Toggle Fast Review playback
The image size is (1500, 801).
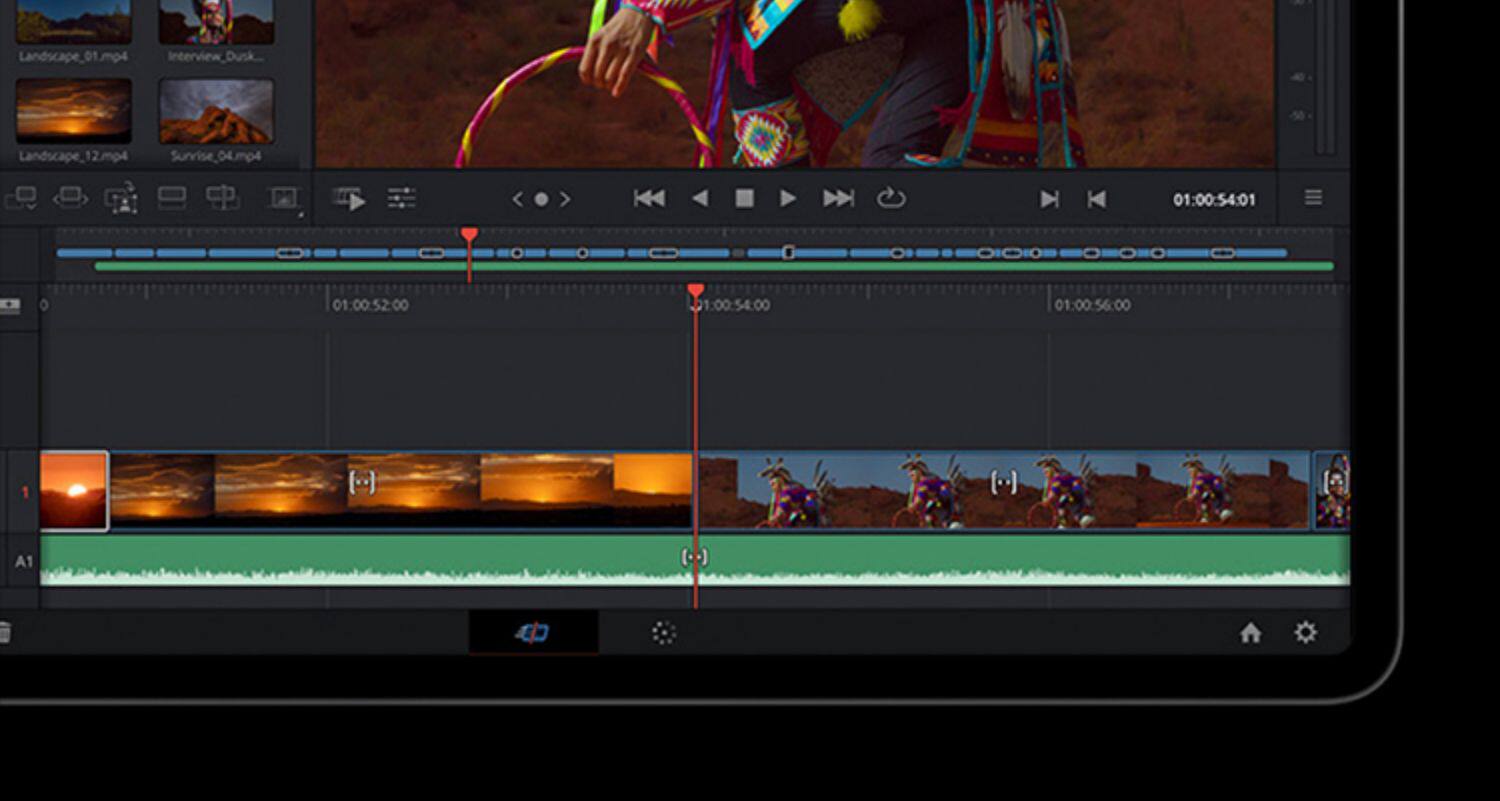pos(349,199)
